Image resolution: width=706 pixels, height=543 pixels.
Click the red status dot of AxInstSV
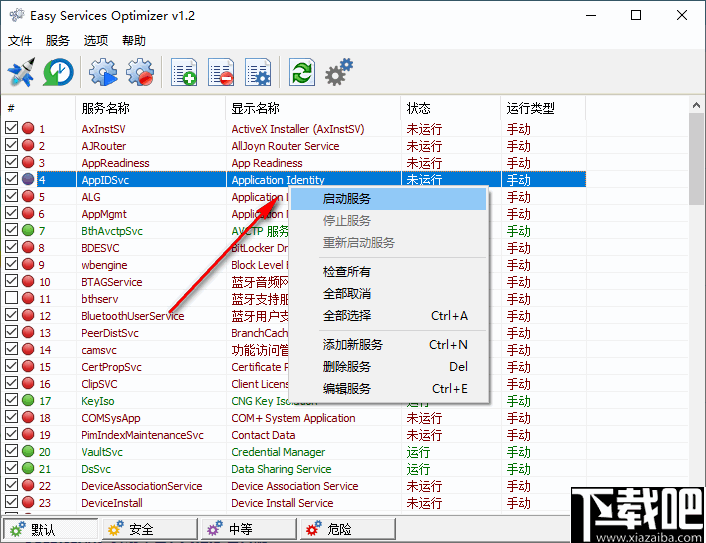pos(28,128)
